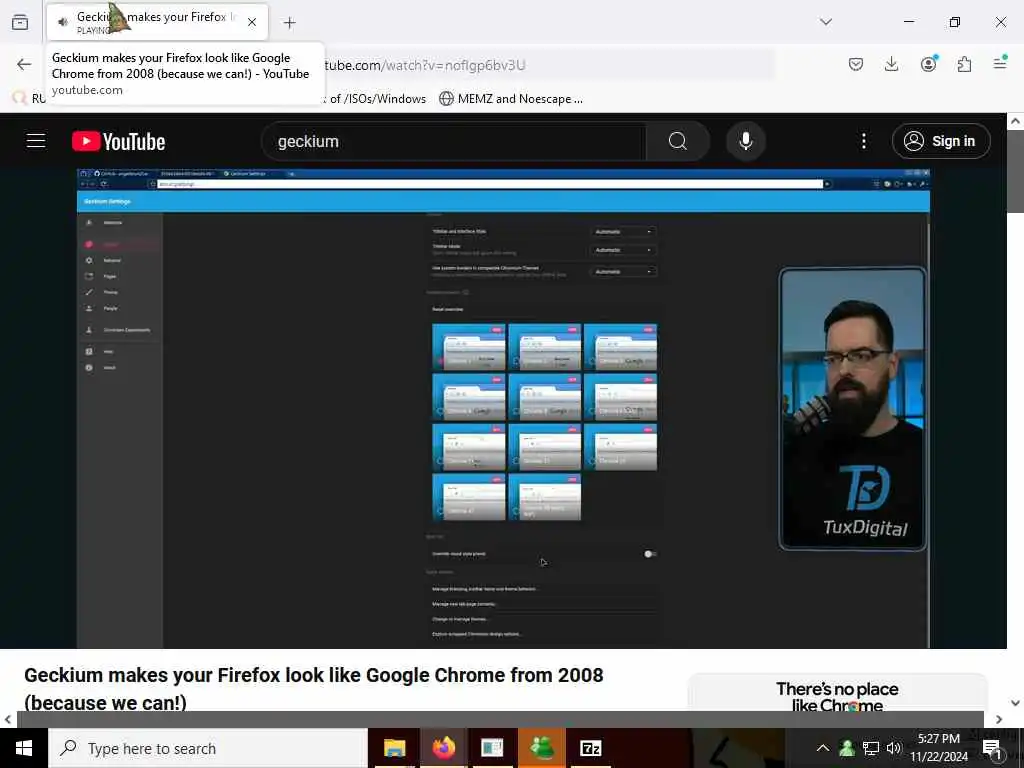Viewport: 1024px width, 768px height.
Task: Click the YouTube search box containing geckium
Action: [x=453, y=141]
